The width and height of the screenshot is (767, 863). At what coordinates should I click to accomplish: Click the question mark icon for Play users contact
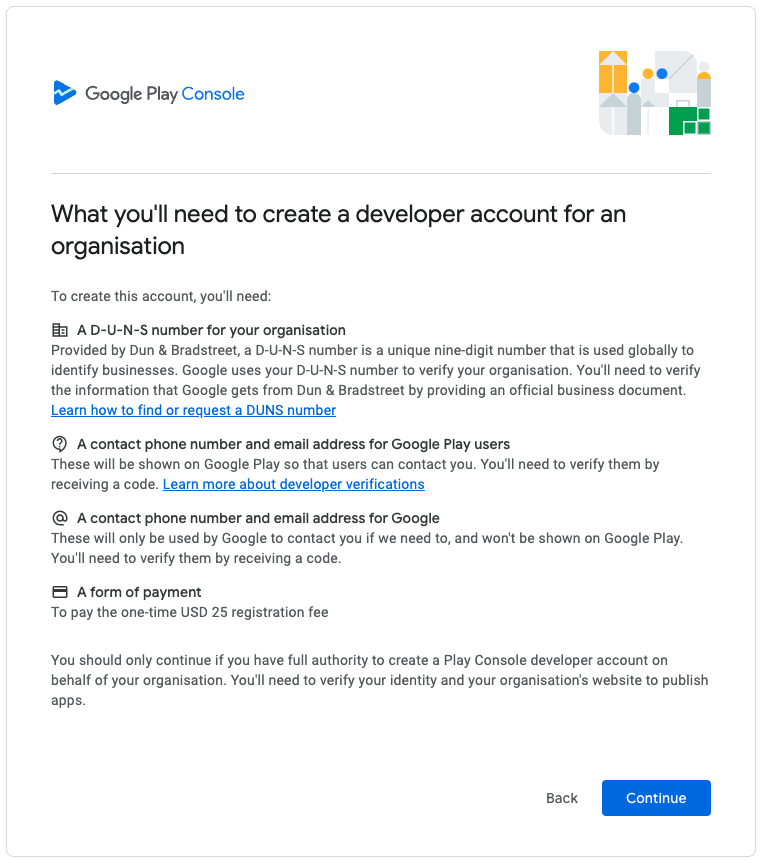[59, 444]
